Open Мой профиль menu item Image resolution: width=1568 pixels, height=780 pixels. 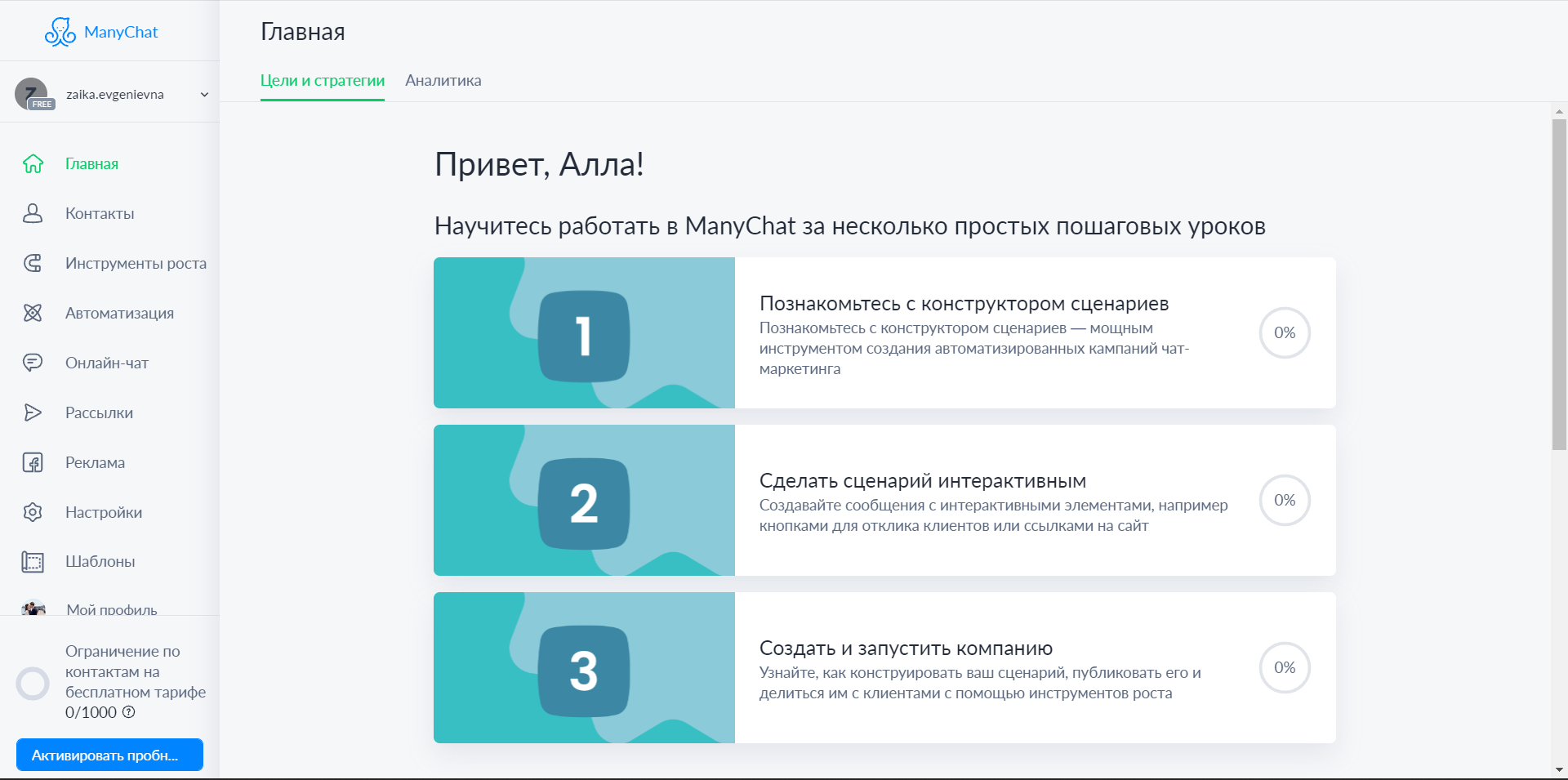(x=112, y=609)
